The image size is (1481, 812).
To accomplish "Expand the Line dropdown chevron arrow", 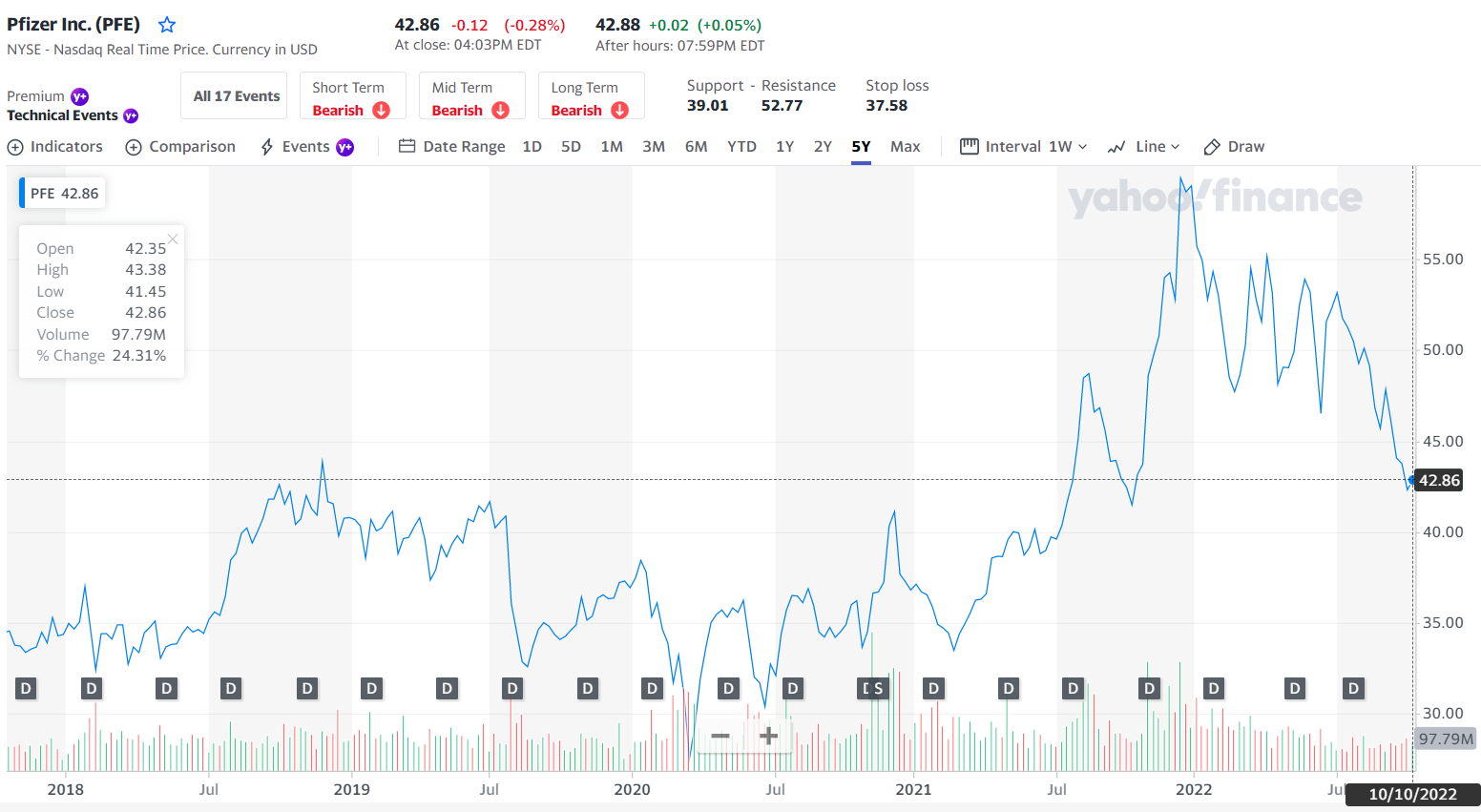I will (1176, 147).
